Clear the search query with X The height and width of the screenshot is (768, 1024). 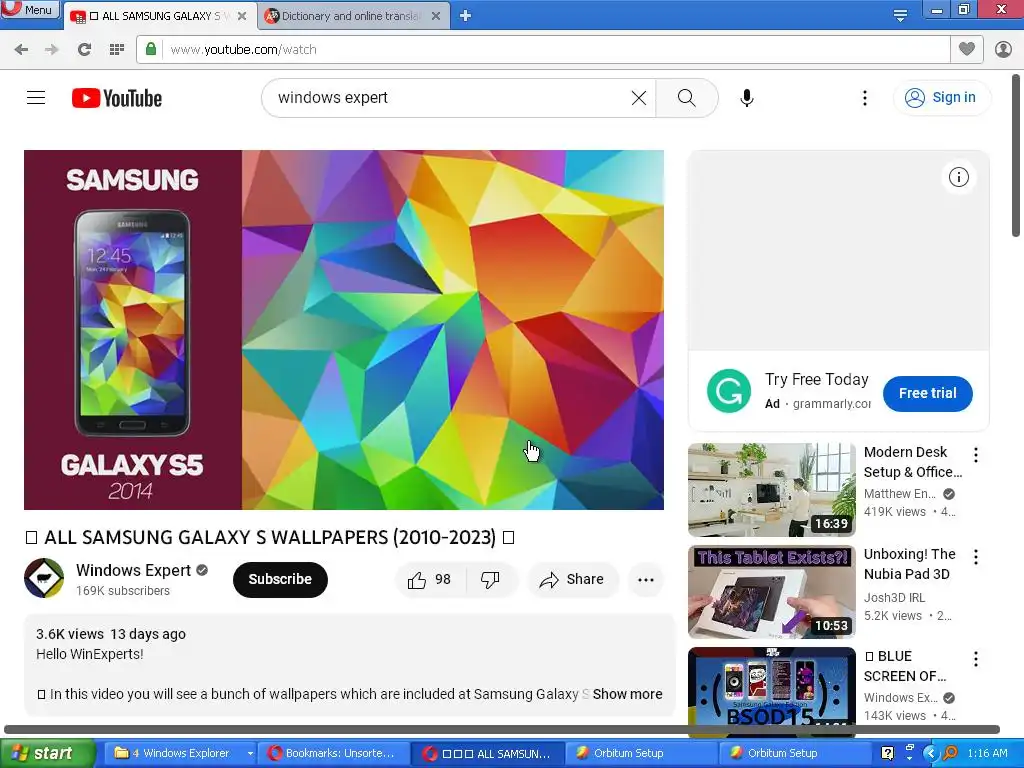(x=639, y=98)
